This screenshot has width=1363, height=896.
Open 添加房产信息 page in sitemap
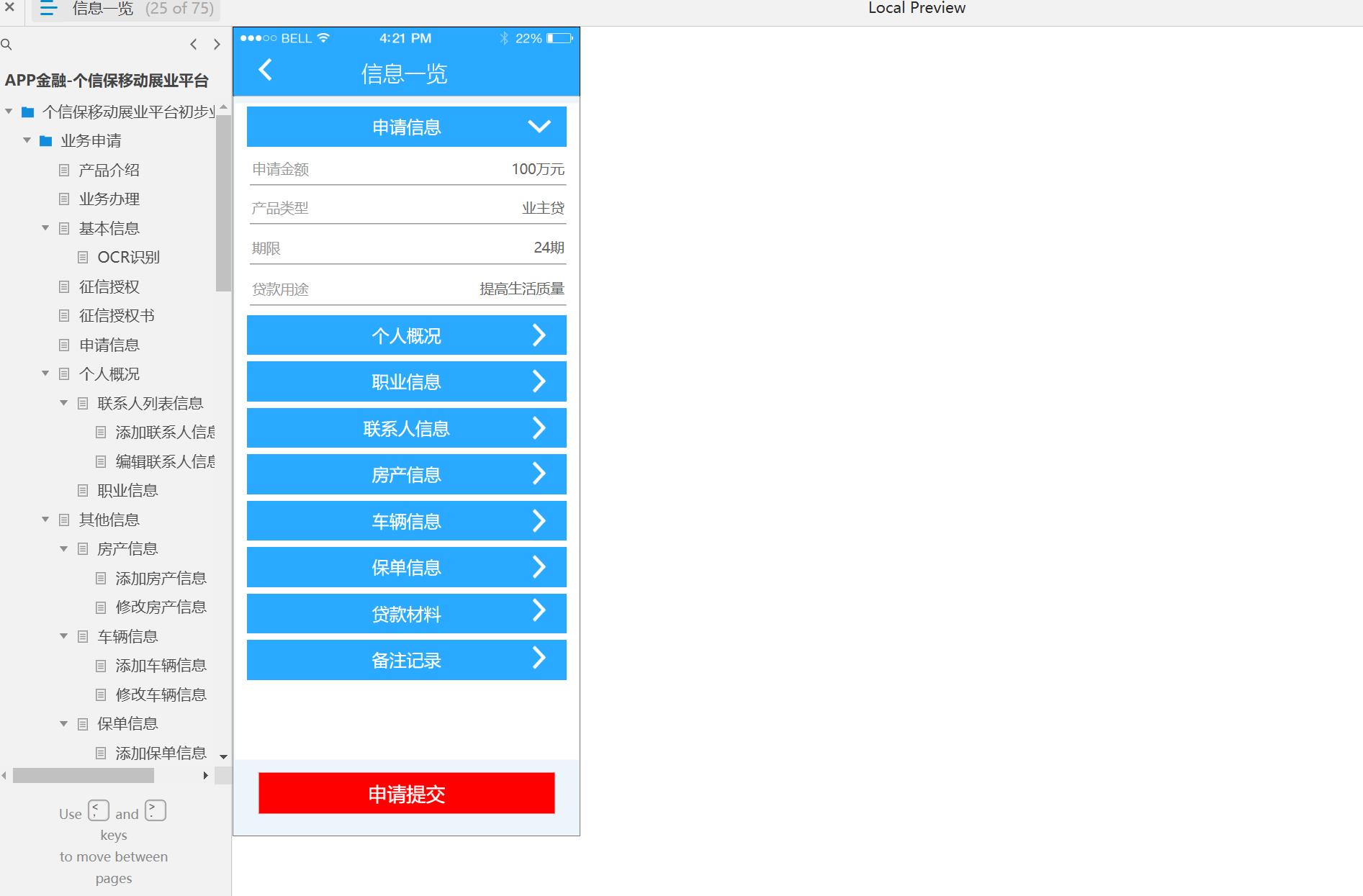[x=161, y=579]
